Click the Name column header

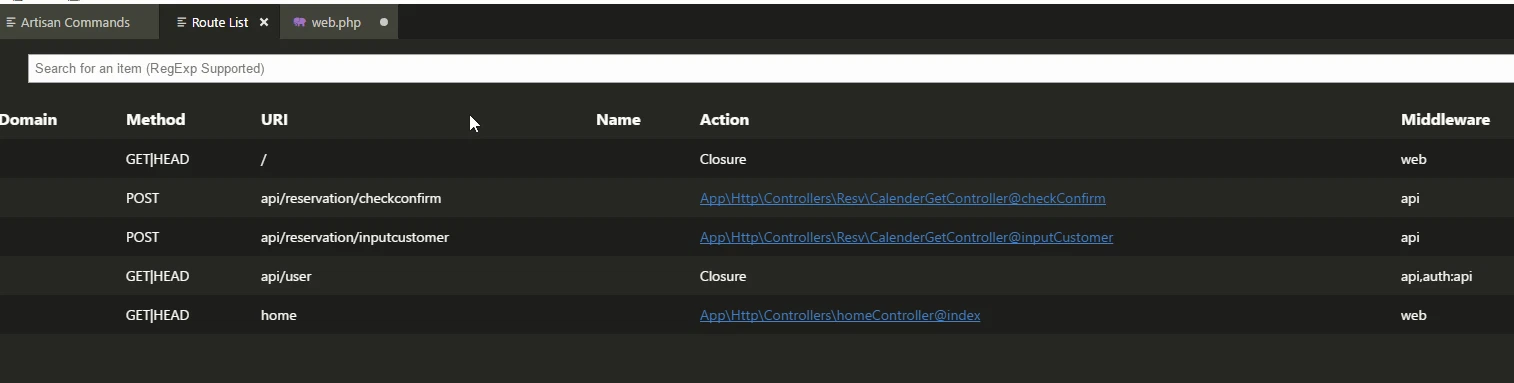pos(618,120)
